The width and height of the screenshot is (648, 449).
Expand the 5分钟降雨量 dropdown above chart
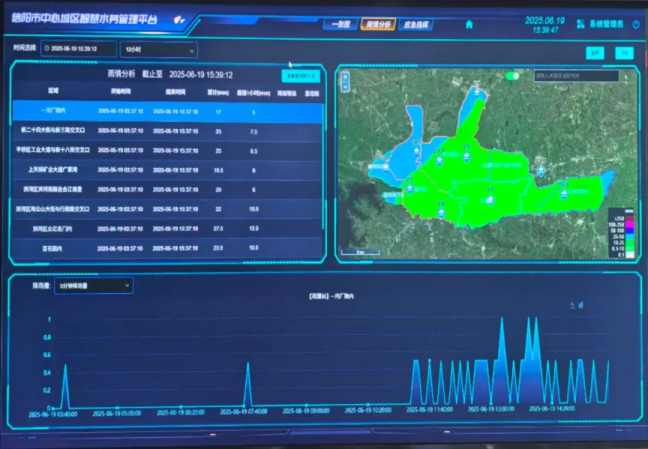point(92,286)
